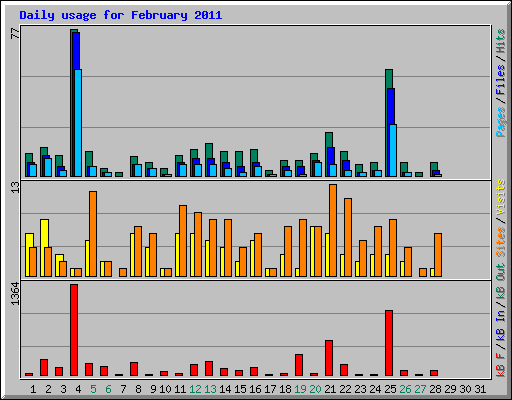The height and width of the screenshot is (400, 512).
Task: Click the green weekend day label "5"
Action: (x=93, y=389)
